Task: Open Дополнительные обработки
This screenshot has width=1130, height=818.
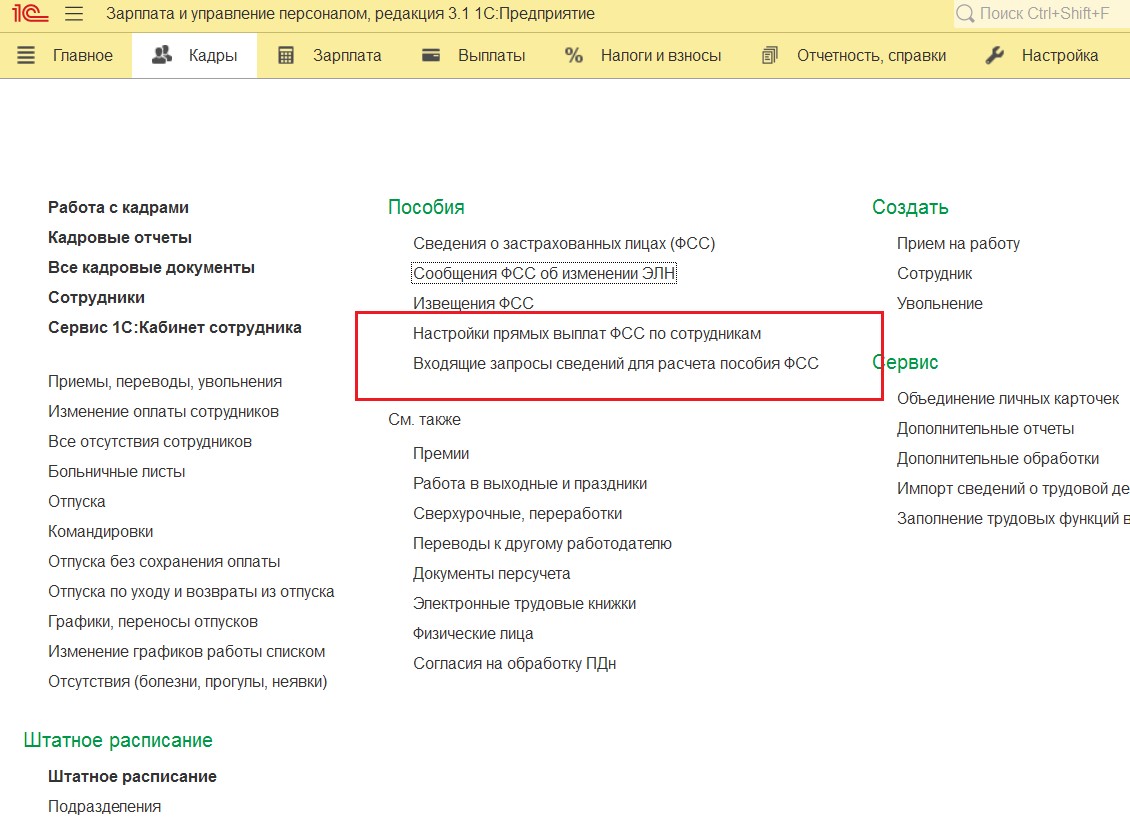Action: coord(998,459)
